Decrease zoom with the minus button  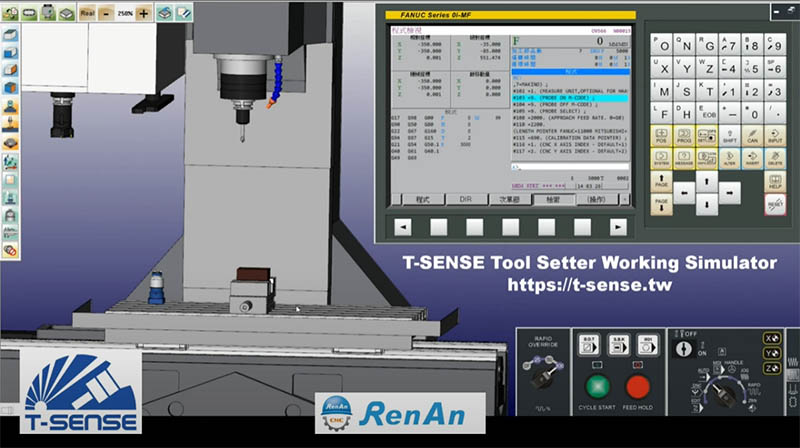click(x=106, y=13)
